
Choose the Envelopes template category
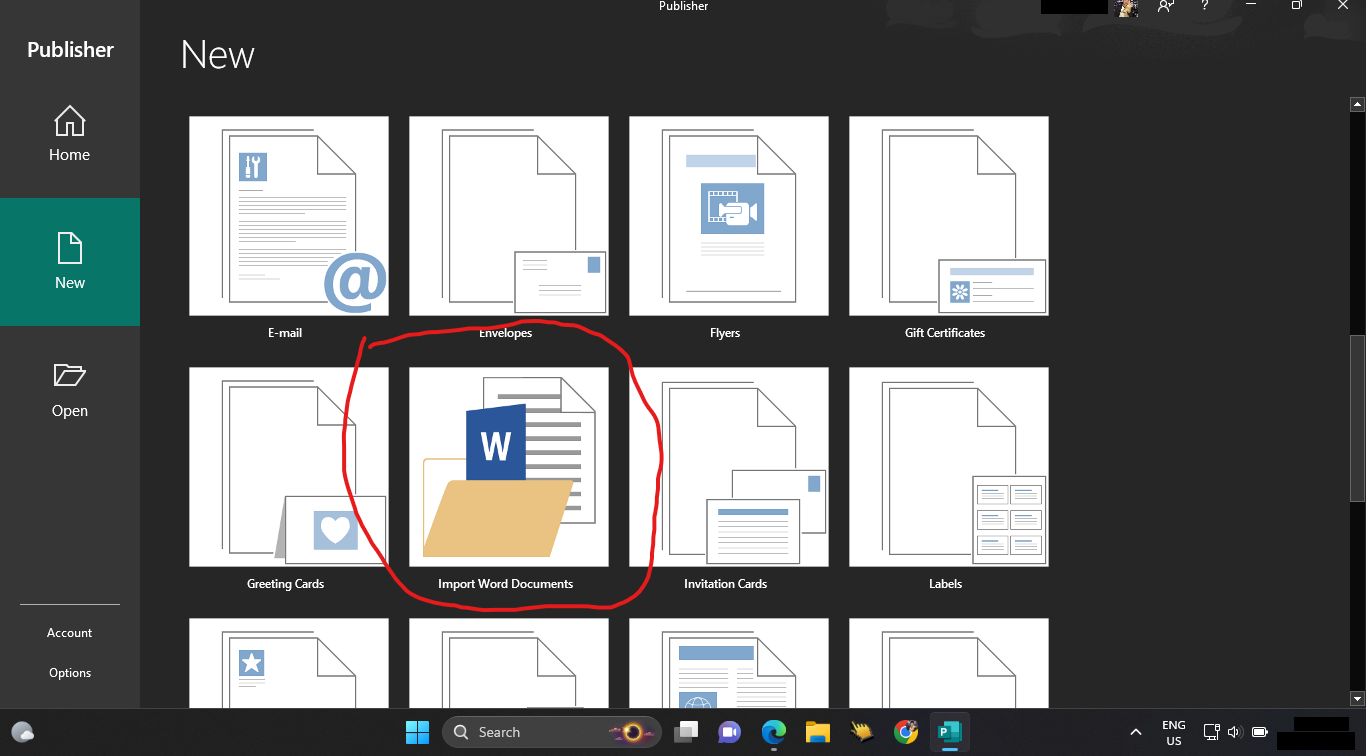click(x=509, y=228)
